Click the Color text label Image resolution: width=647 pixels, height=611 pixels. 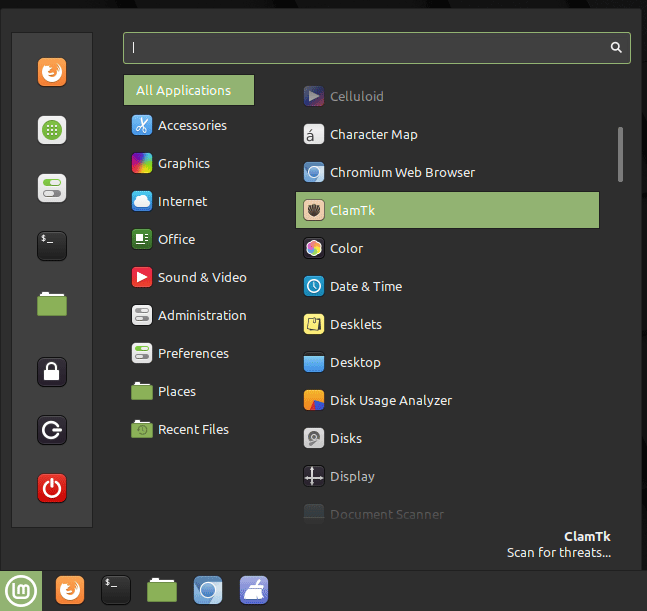point(347,248)
